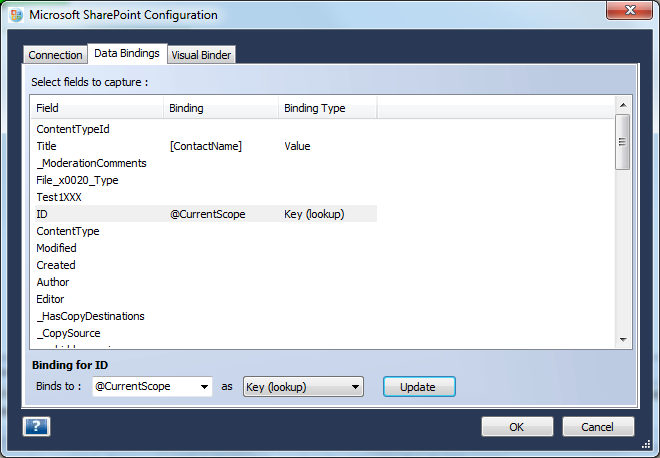Click the Cancel button

[x=598, y=427]
